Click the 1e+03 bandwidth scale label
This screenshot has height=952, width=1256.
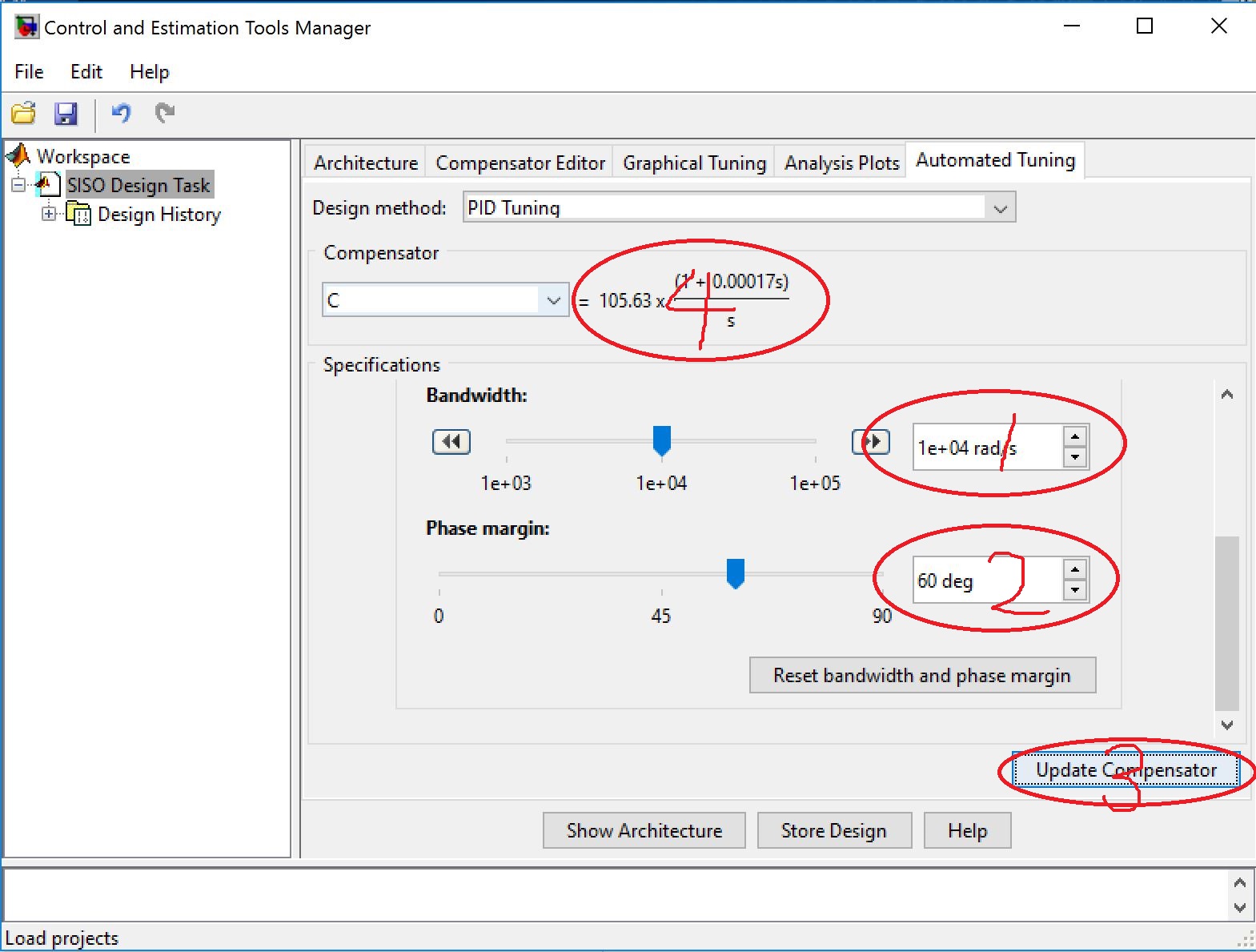pos(506,484)
